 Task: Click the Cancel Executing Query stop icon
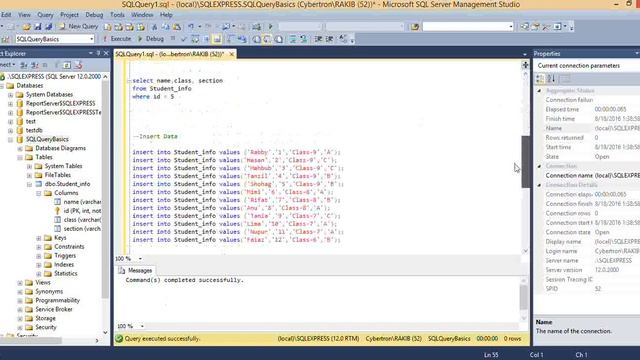(173, 39)
